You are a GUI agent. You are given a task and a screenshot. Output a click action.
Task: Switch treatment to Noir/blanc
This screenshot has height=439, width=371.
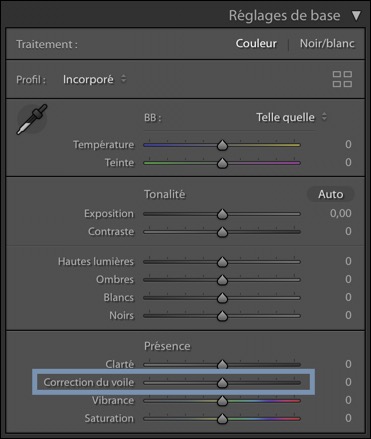(x=327, y=44)
